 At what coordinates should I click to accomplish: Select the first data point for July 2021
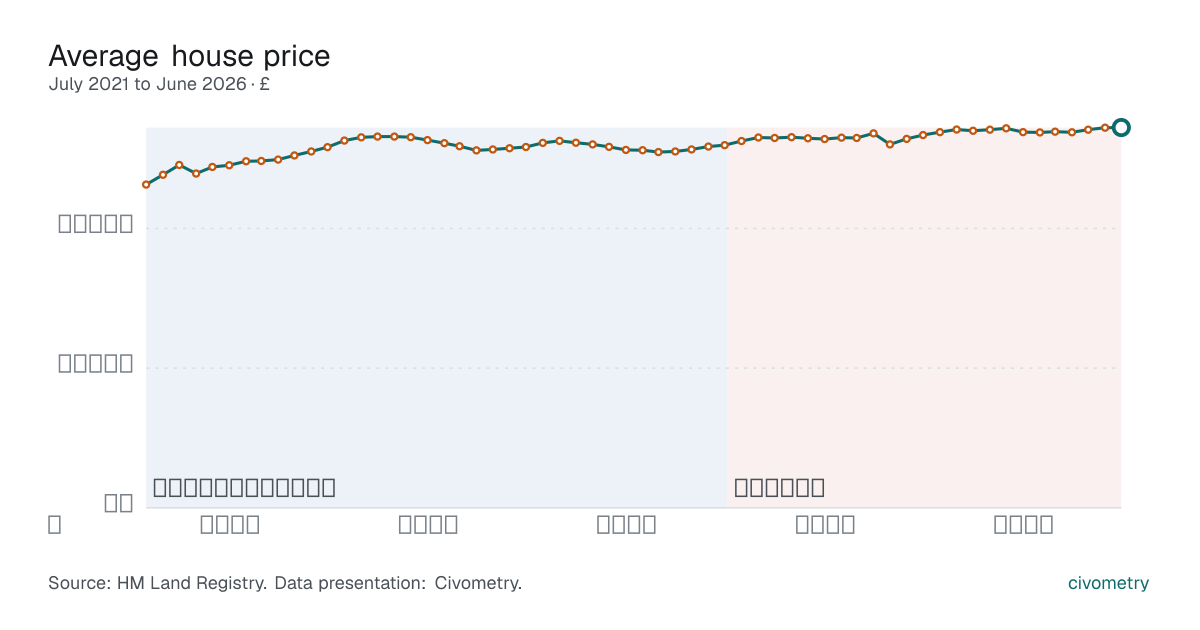tap(146, 185)
